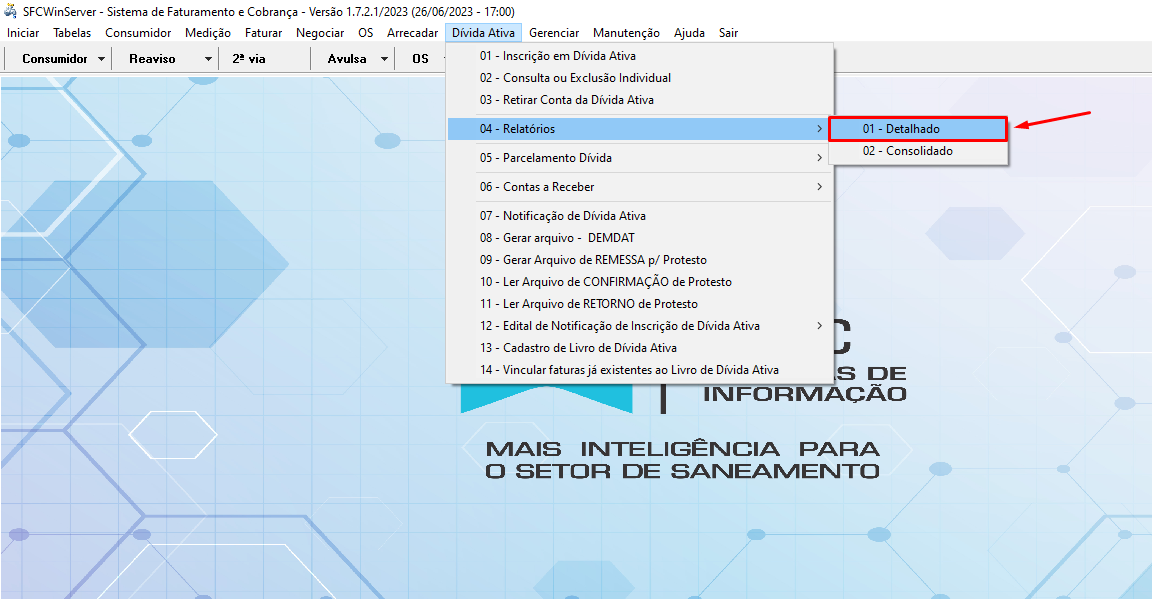Select 13 - Cadastro de Livro de Dívida Ativa

[578, 348]
